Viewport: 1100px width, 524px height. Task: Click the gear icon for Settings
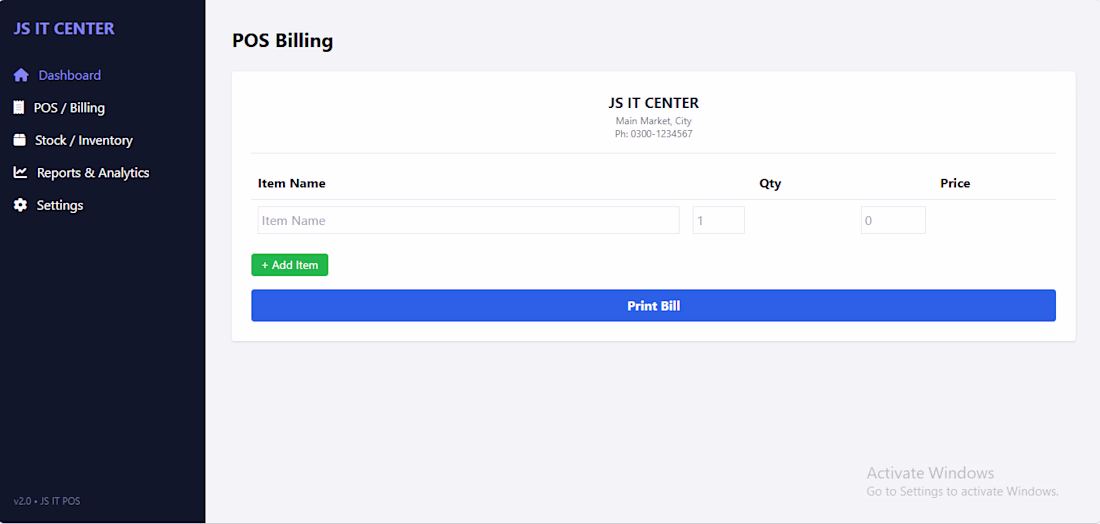point(20,205)
